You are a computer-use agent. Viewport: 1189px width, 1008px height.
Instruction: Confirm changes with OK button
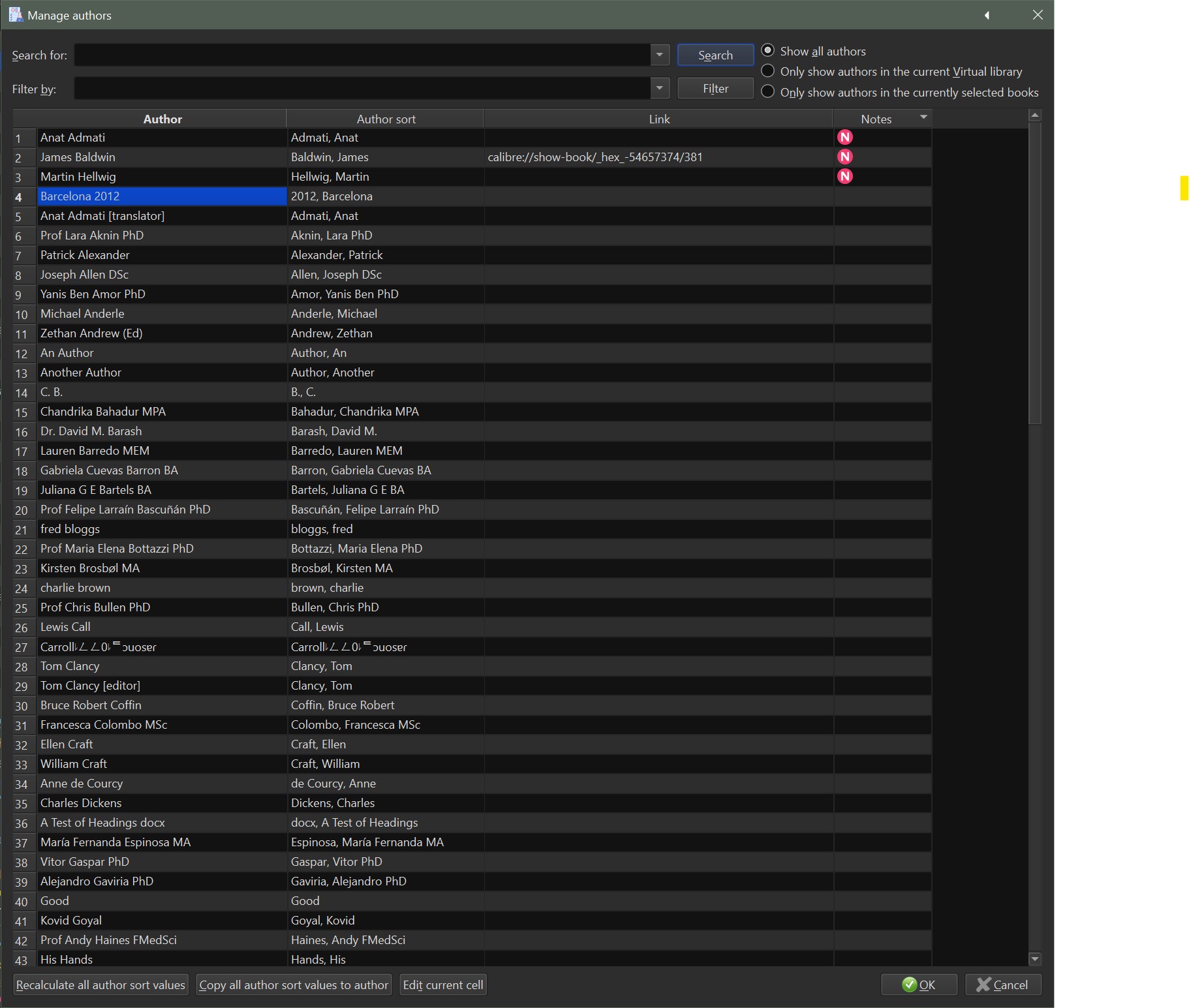[919, 985]
